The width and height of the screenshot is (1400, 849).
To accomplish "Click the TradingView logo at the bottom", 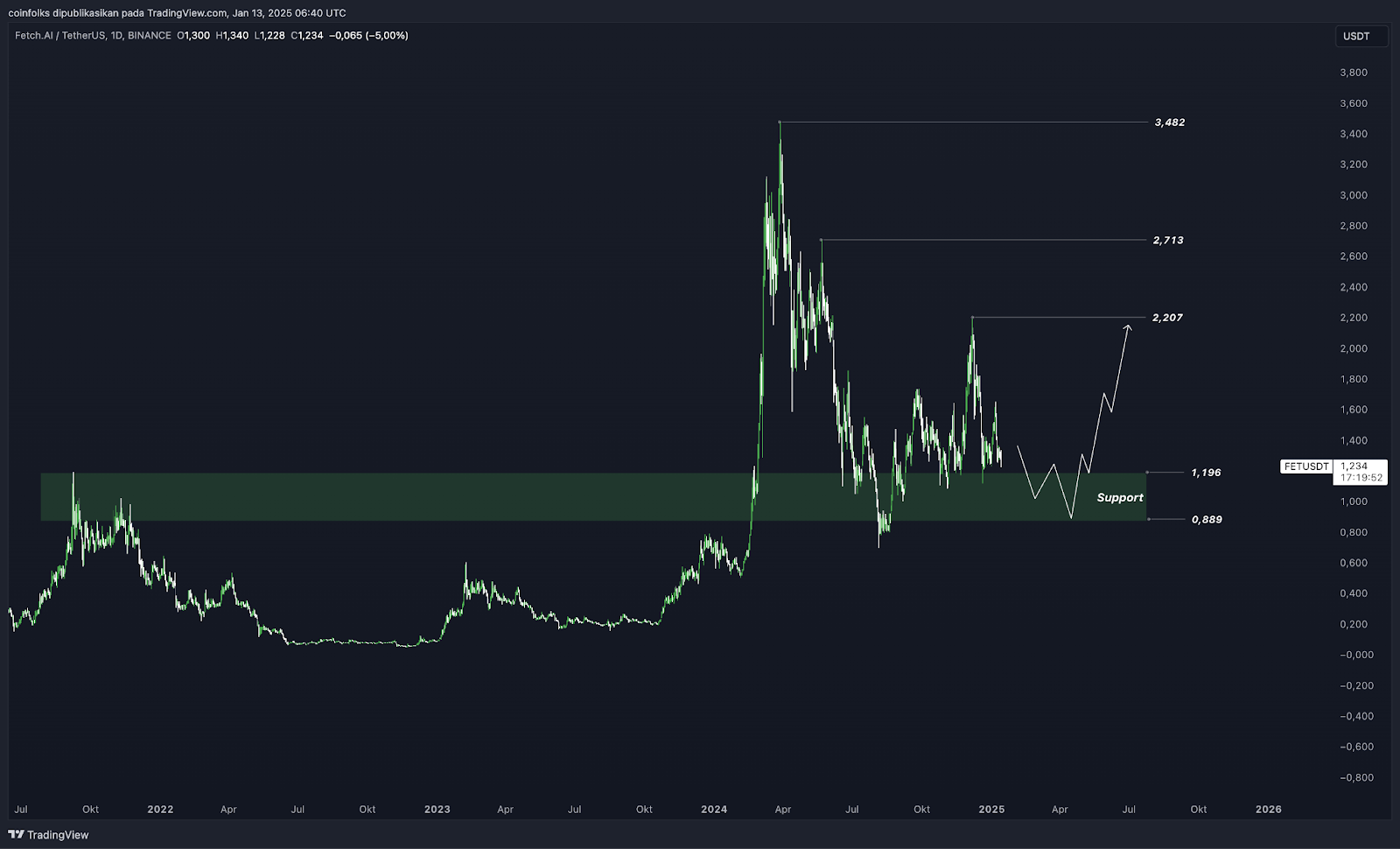I will tap(49, 834).
